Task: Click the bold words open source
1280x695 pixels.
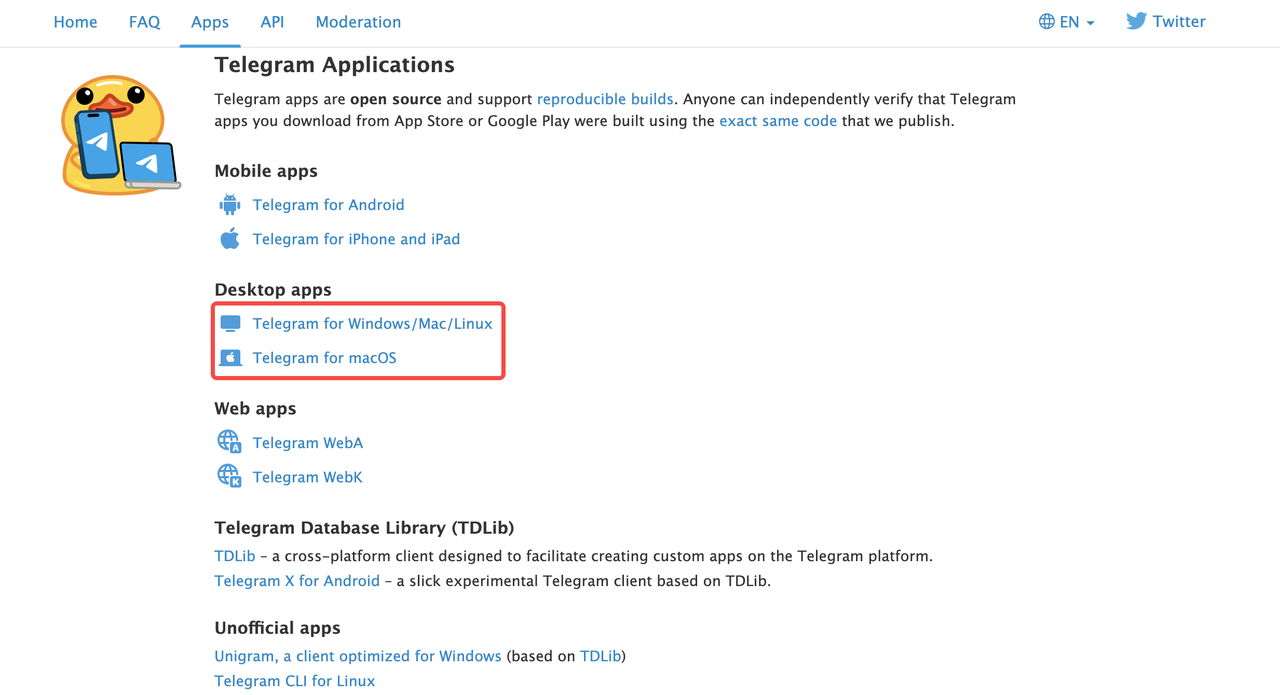Action: tap(396, 99)
